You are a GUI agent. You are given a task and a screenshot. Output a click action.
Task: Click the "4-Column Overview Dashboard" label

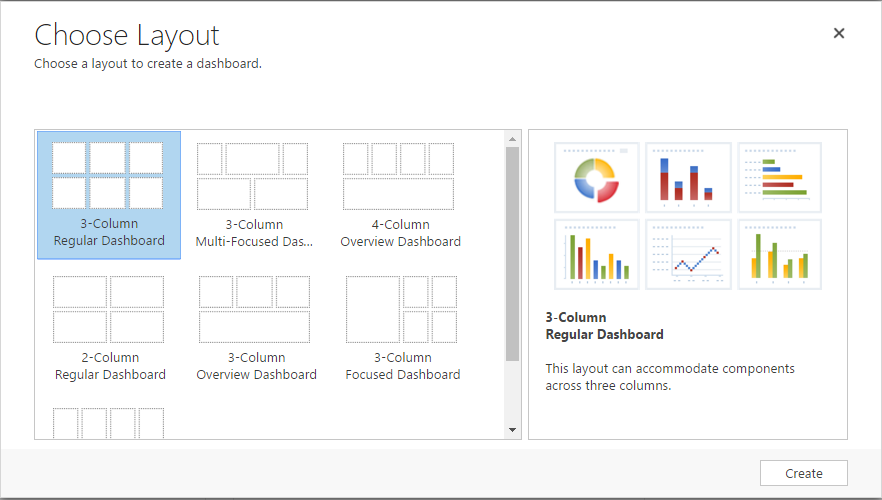(x=400, y=233)
